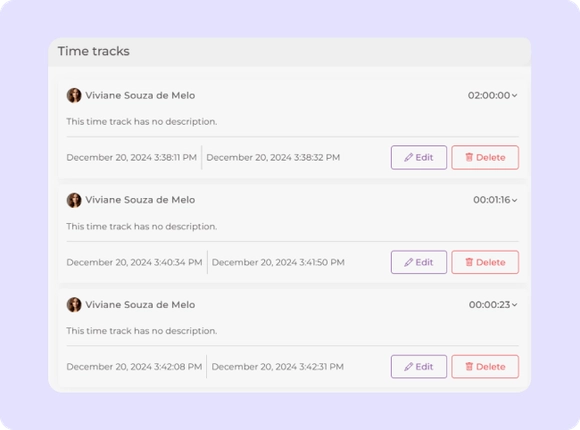580x430 pixels.
Task: Click the pencil icon for the 00:01:16 track
Action: [408, 262]
